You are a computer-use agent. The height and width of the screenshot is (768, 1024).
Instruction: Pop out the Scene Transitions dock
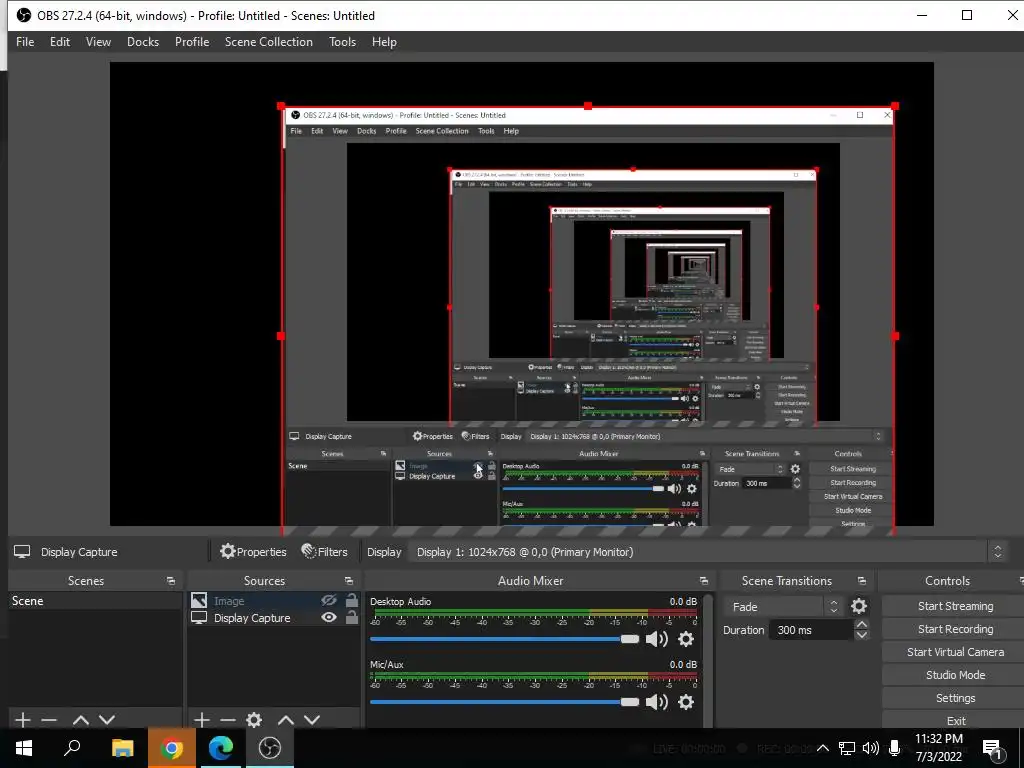[x=862, y=581]
